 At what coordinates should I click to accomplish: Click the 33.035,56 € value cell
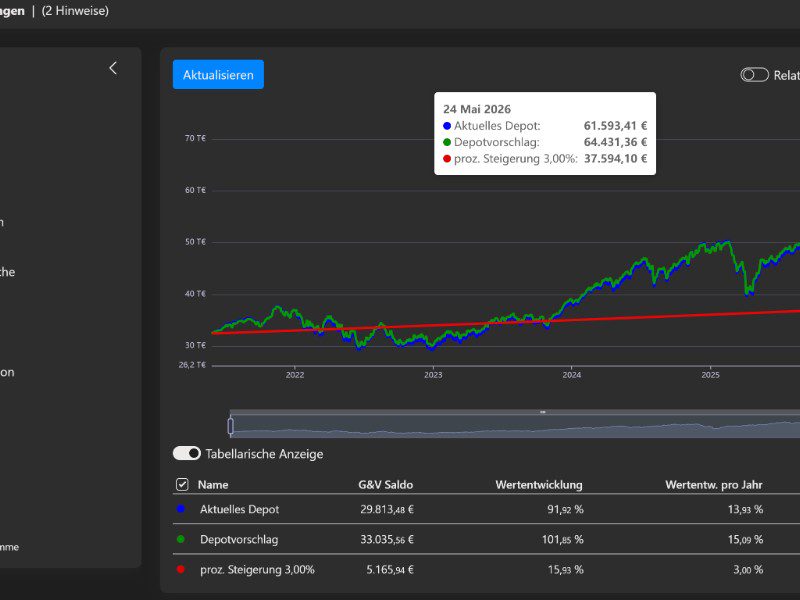coord(387,539)
